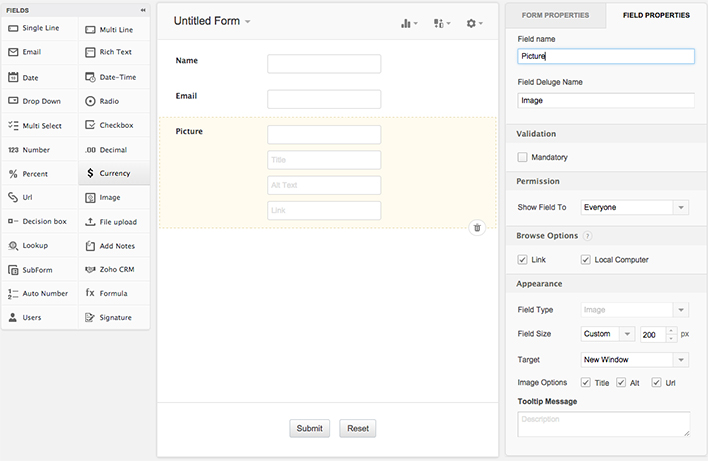Collapse the Fields panel
This screenshot has width=708, height=461.
click(142, 10)
